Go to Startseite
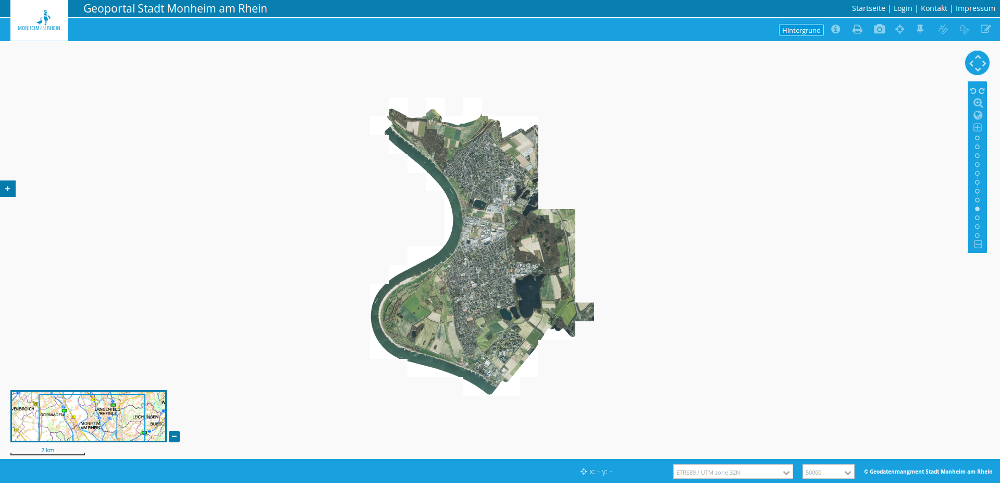Screen dimensions: 1000x483 pyautogui.click(x=869, y=8)
